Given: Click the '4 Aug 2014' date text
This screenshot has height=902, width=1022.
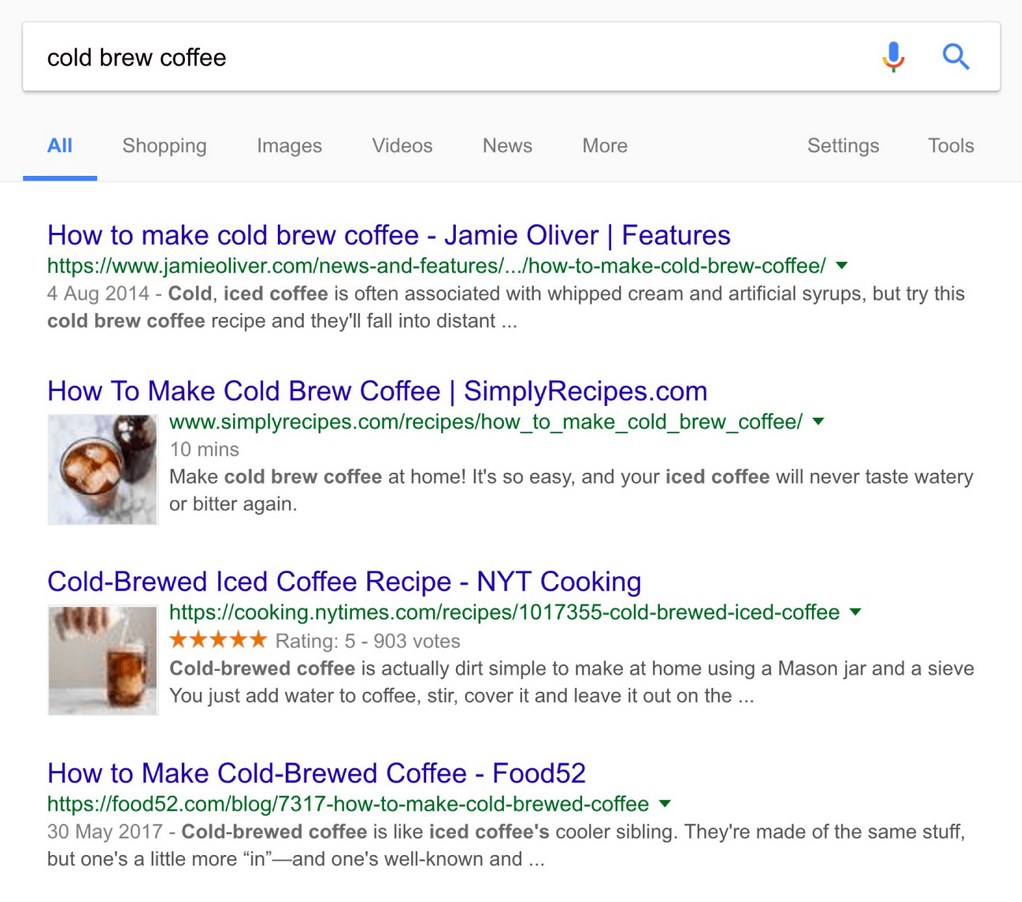Looking at the screenshot, I should (x=98, y=294).
